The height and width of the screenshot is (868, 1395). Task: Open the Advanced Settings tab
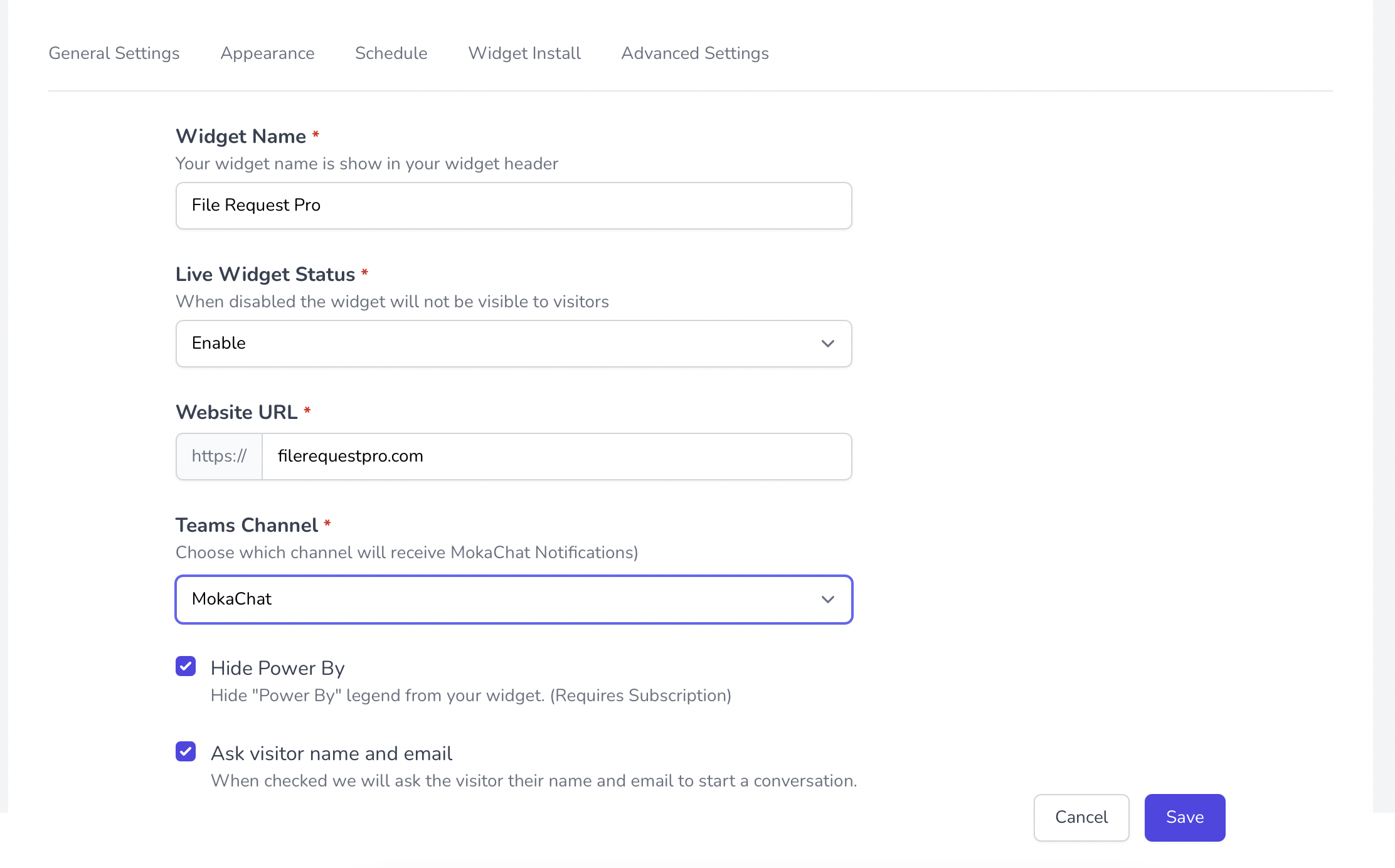[695, 53]
